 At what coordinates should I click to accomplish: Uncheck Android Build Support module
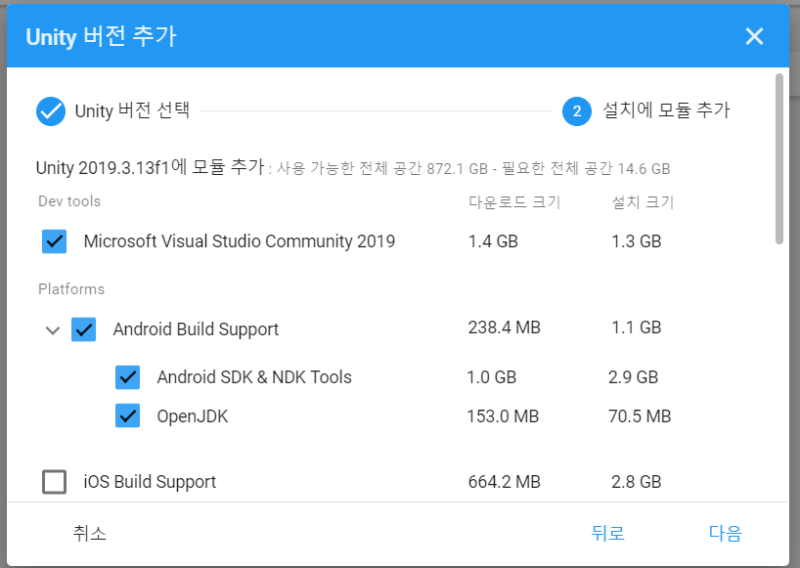coord(84,330)
